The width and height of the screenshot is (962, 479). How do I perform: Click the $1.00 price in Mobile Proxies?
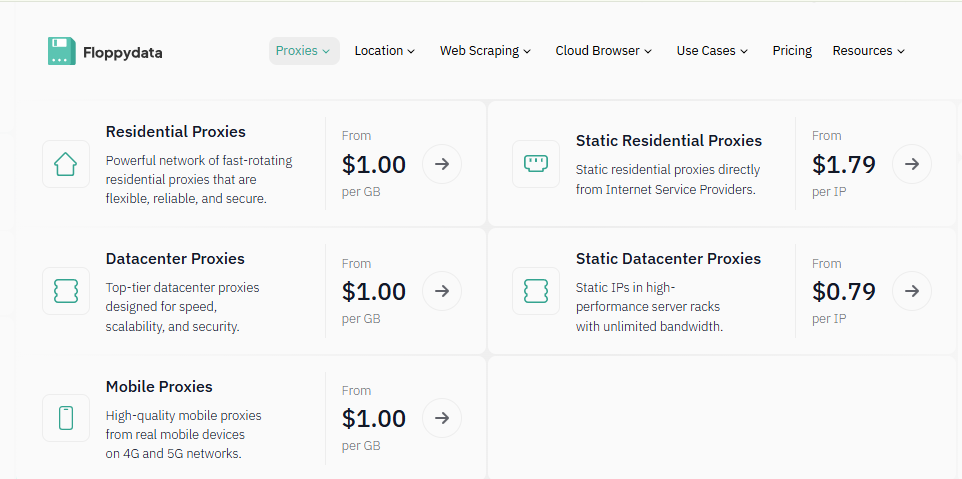tap(374, 418)
